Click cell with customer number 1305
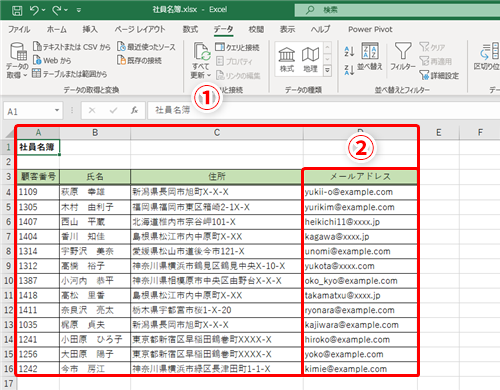The height and width of the screenshot is (390, 500). click(38, 207)
